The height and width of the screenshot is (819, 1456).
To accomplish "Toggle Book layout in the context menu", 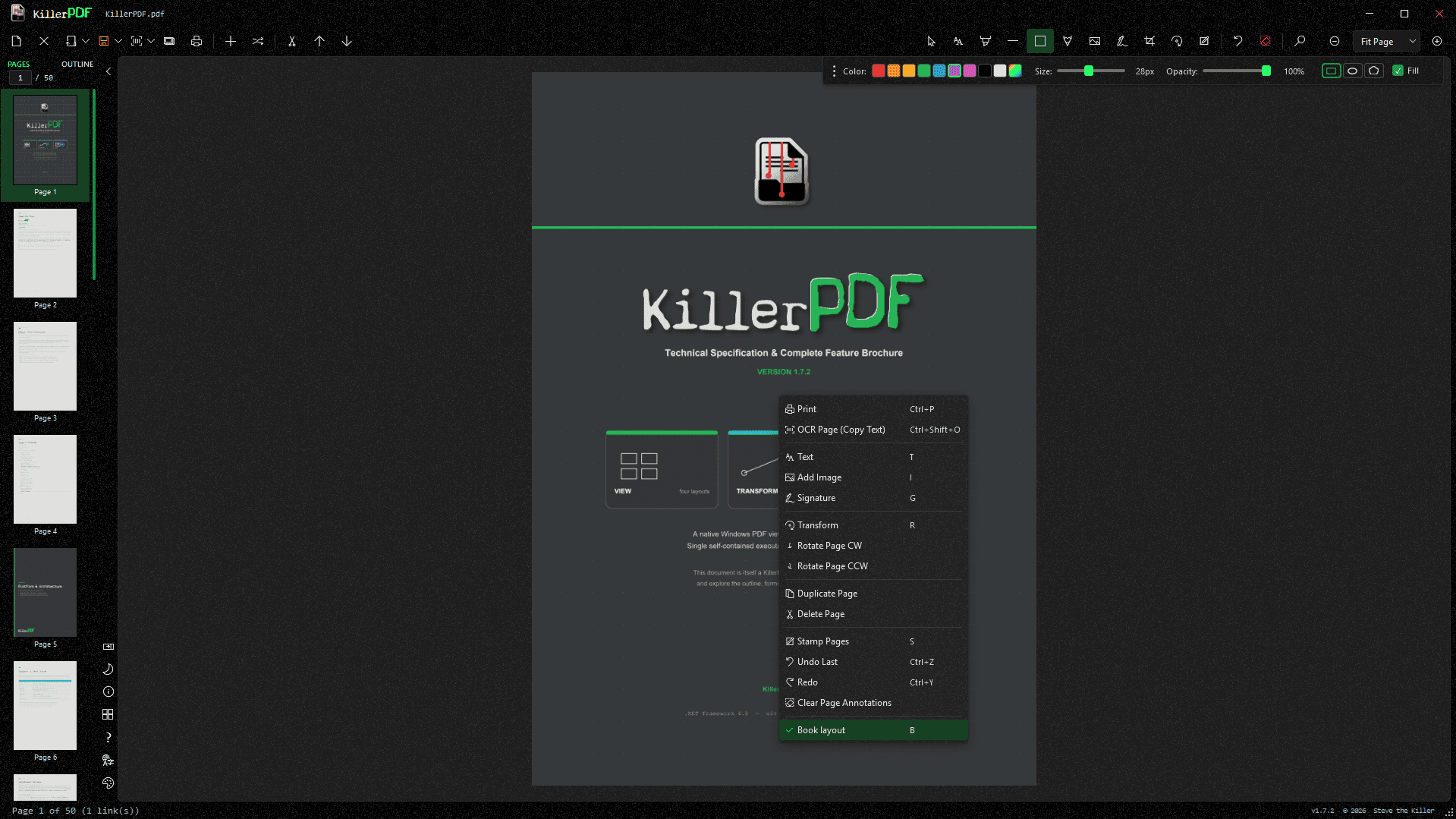I will pyautogui.click(x=873, y=730).
